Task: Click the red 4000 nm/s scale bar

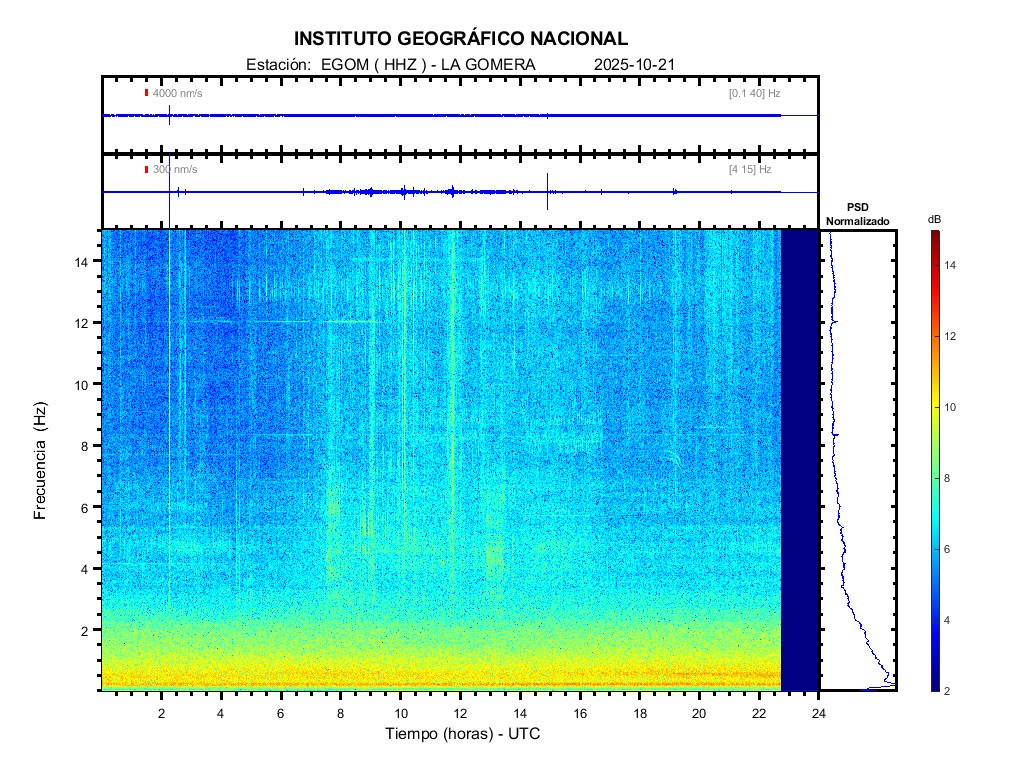Action: (146, 93)
